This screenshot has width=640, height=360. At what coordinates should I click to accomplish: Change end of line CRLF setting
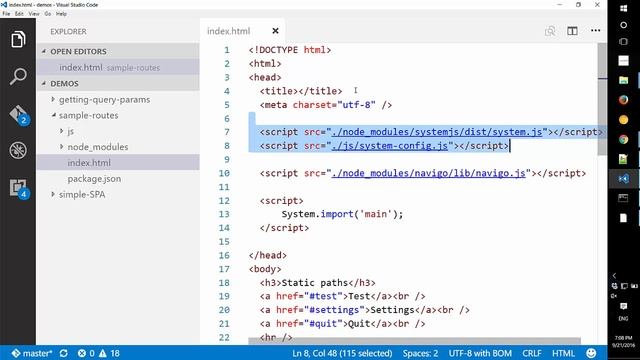tap(532, 353)
